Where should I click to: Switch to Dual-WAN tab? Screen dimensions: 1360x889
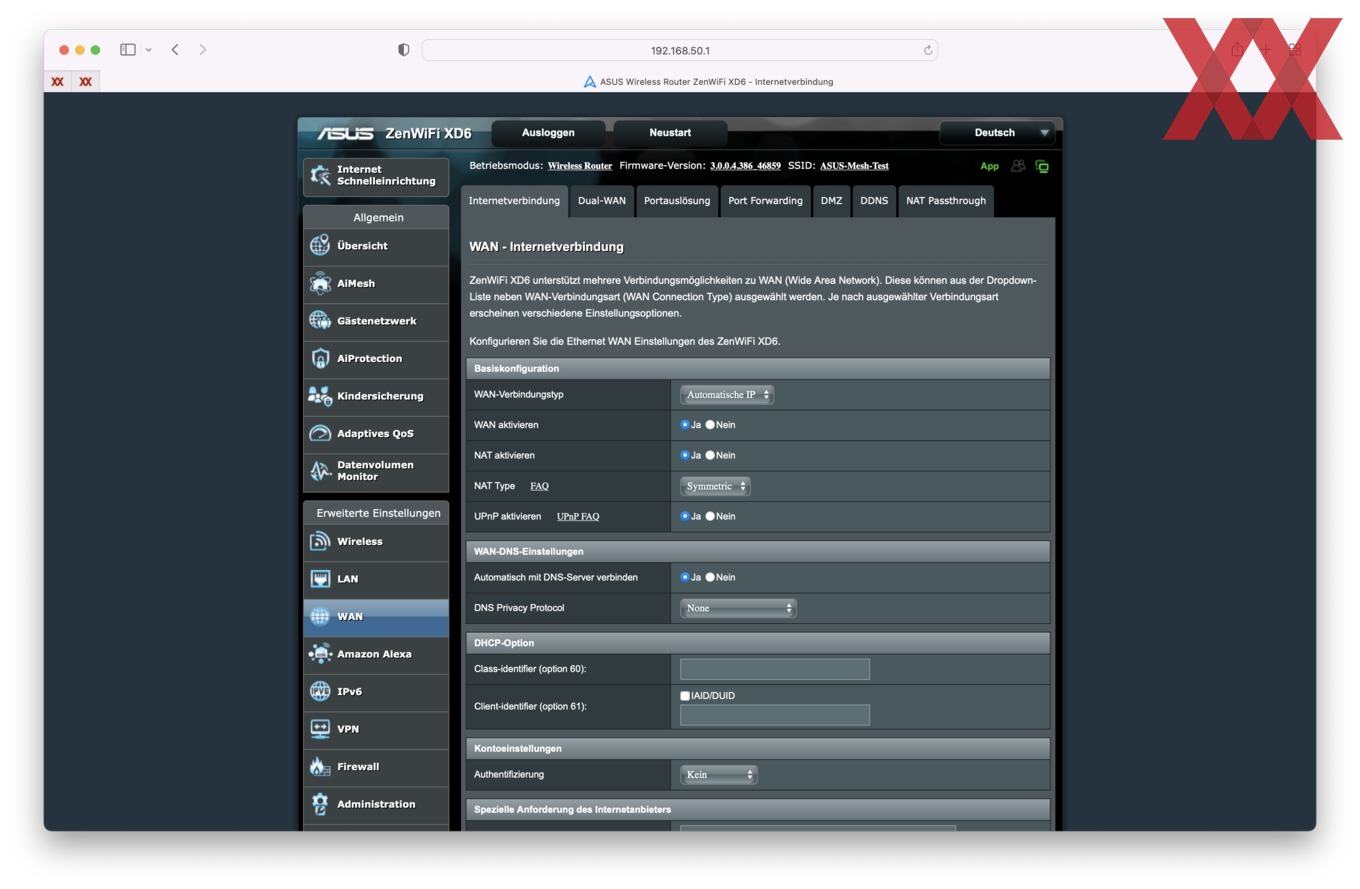pyautogui.click(x=602, y=201)
